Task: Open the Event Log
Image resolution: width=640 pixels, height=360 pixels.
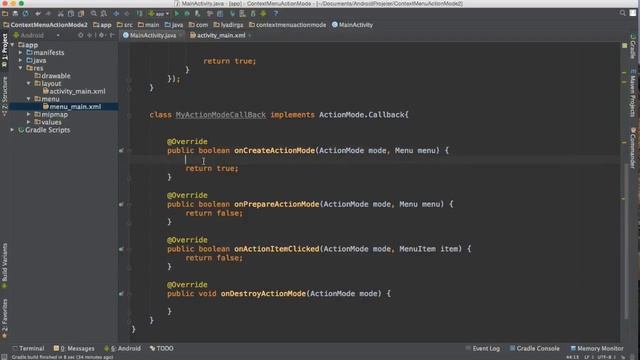Action: 482,349
